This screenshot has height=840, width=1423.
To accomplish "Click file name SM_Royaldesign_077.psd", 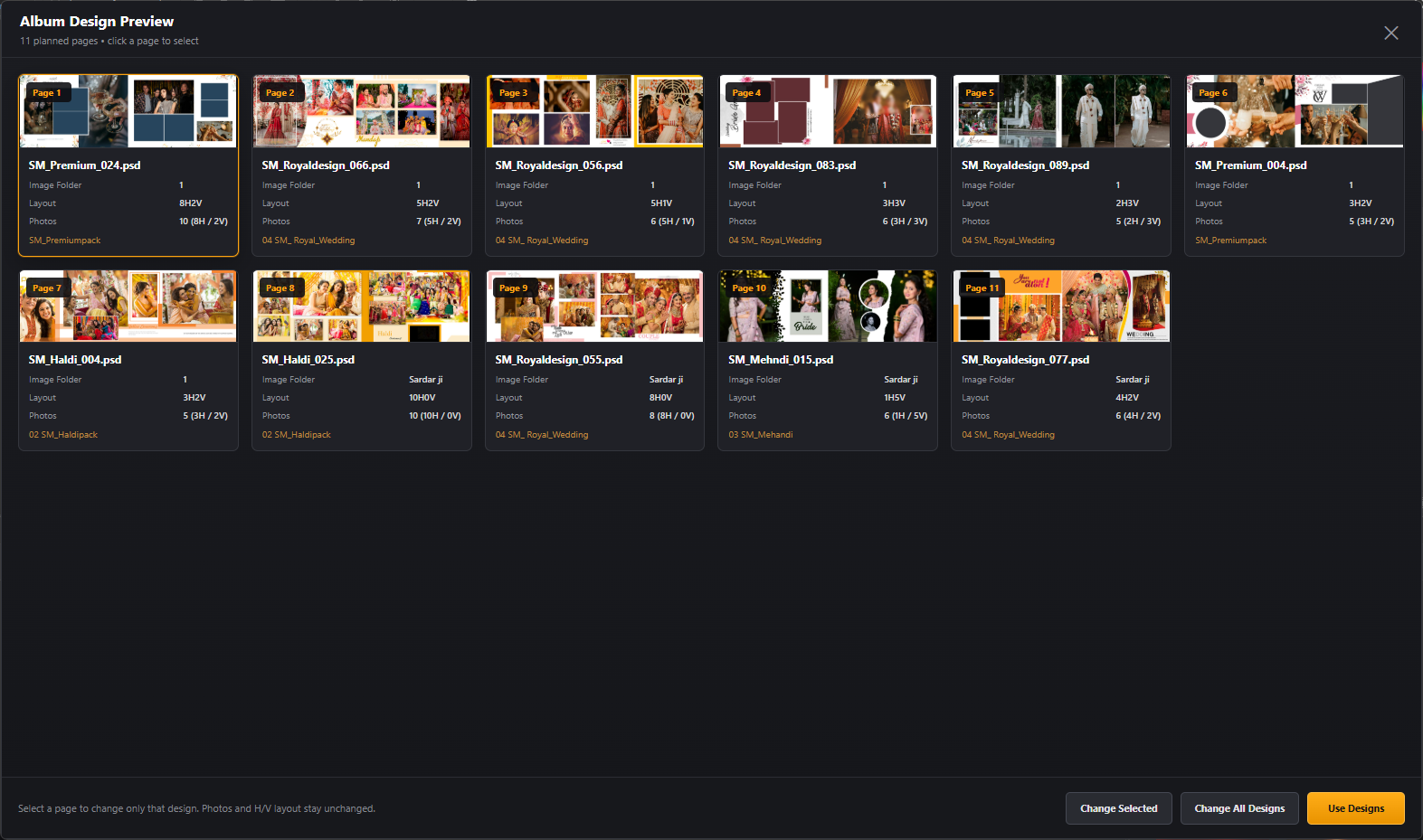I will coord(1026,360).
